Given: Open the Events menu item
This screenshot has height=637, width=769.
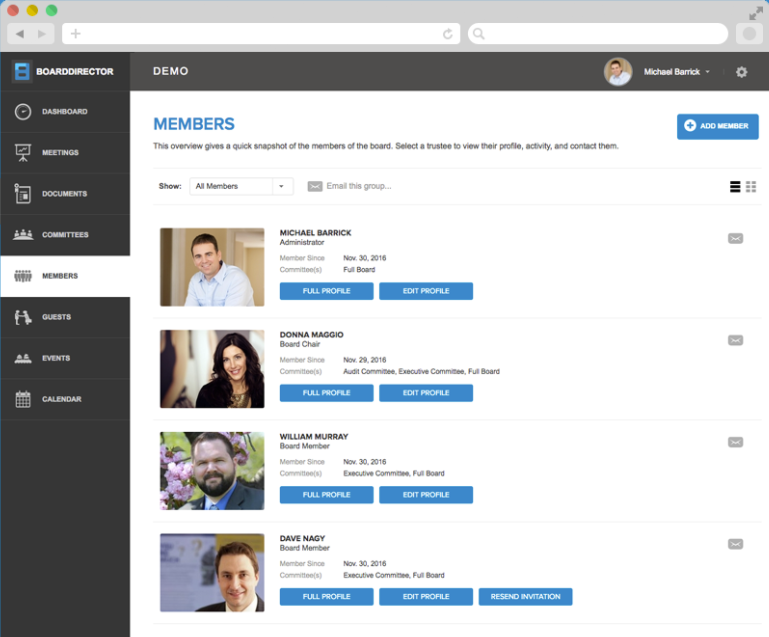Looking at the screenshot, I should [65, 358].
